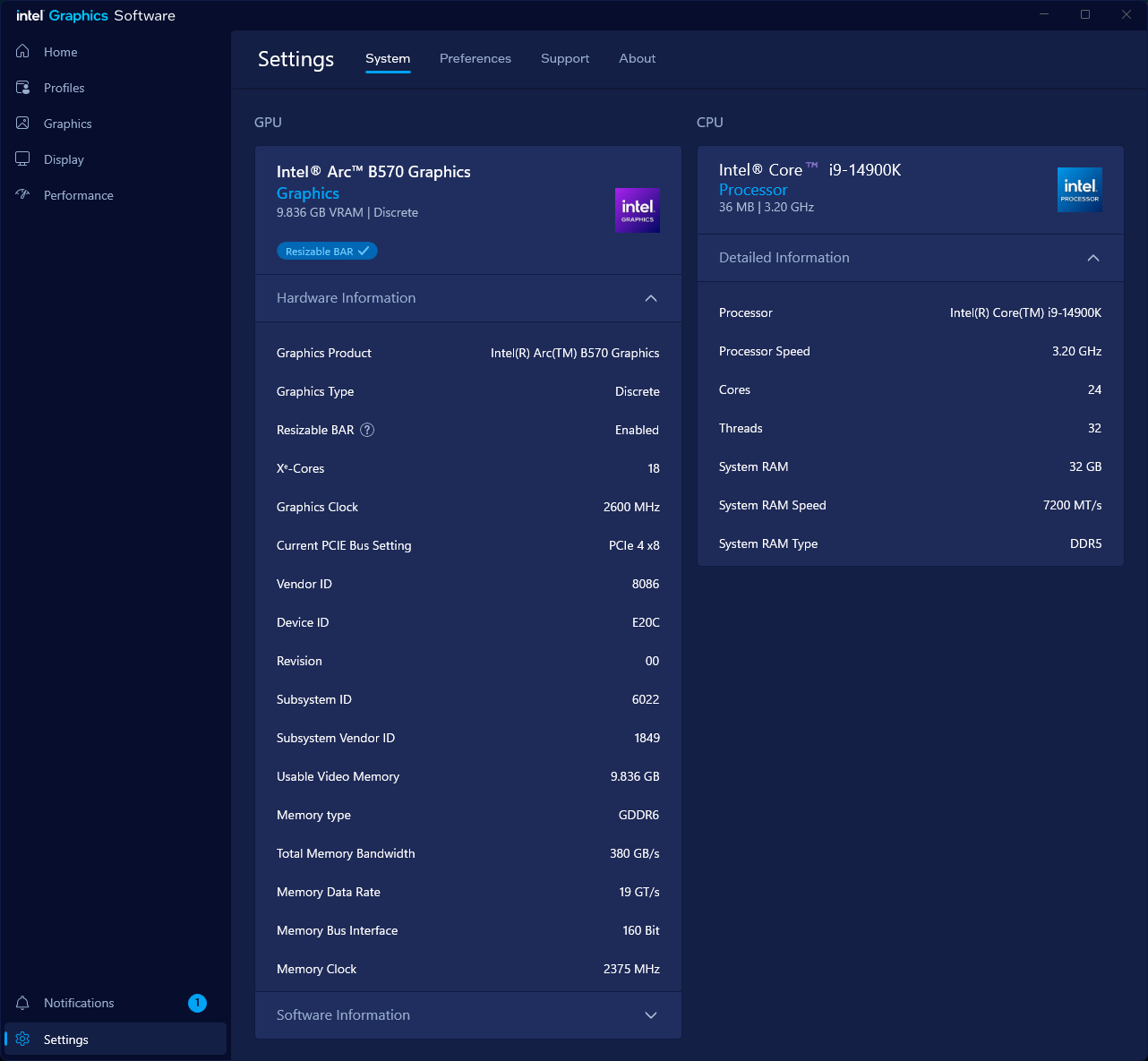The width and height of the screenshot is (1148, 1061).
Task: Open Notifications in sidebar
Action: pyautogui.click(x=116, y=1003)
